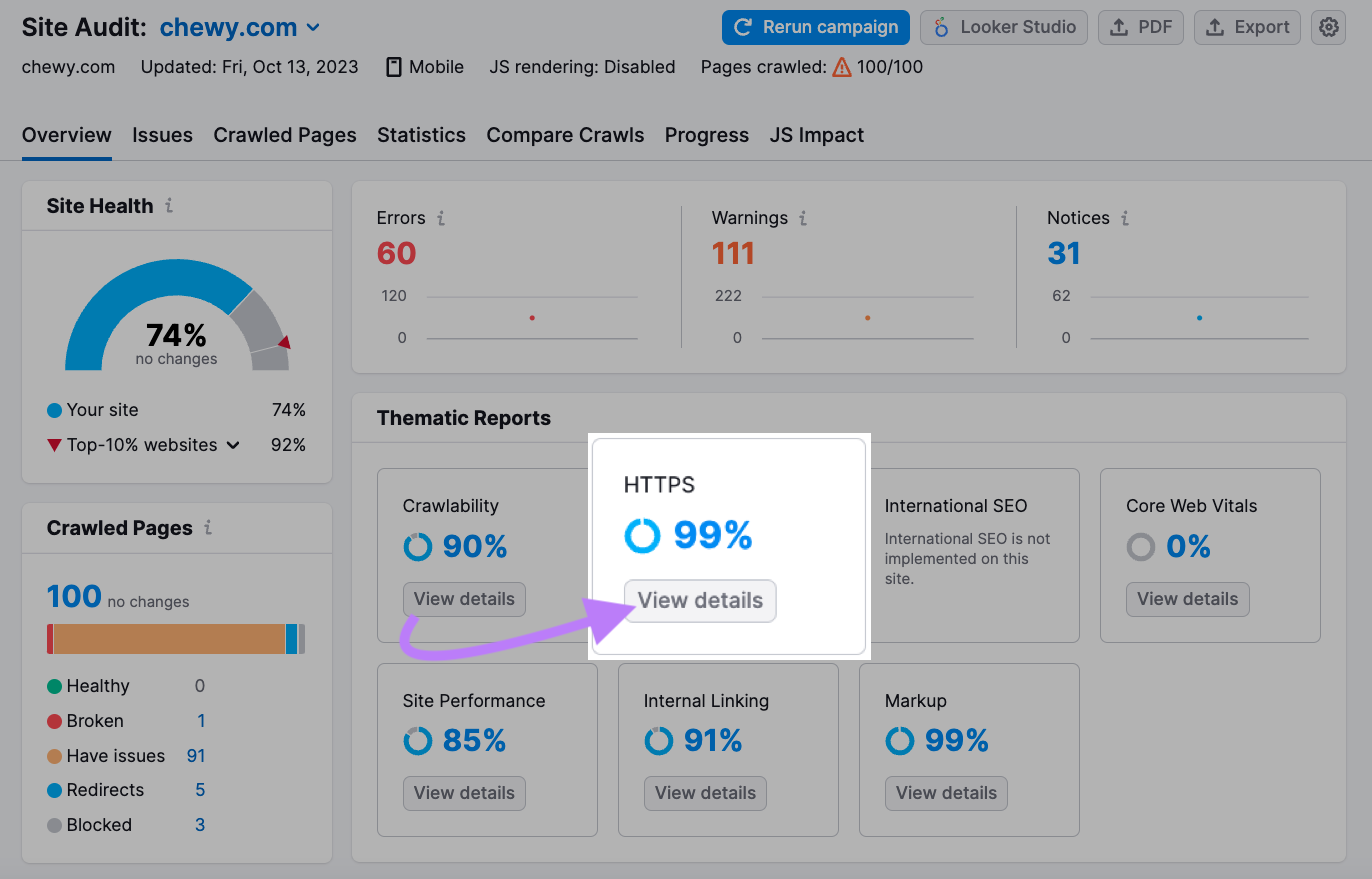Expand the Top-10% websites dropdown

[x=233, y=445]
